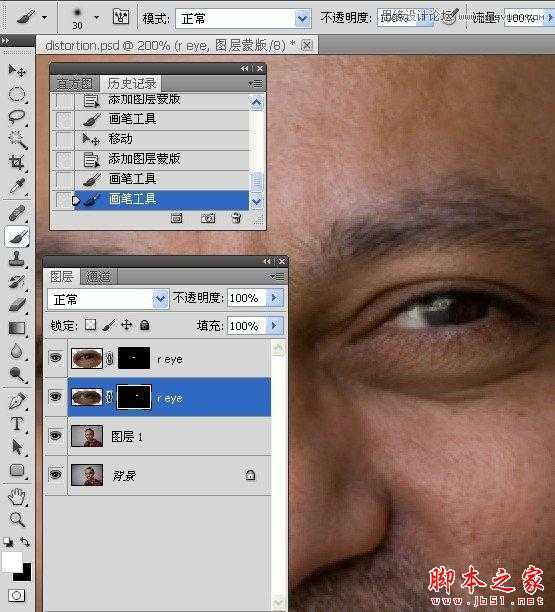Select the 移动 history state

[151, 139]
